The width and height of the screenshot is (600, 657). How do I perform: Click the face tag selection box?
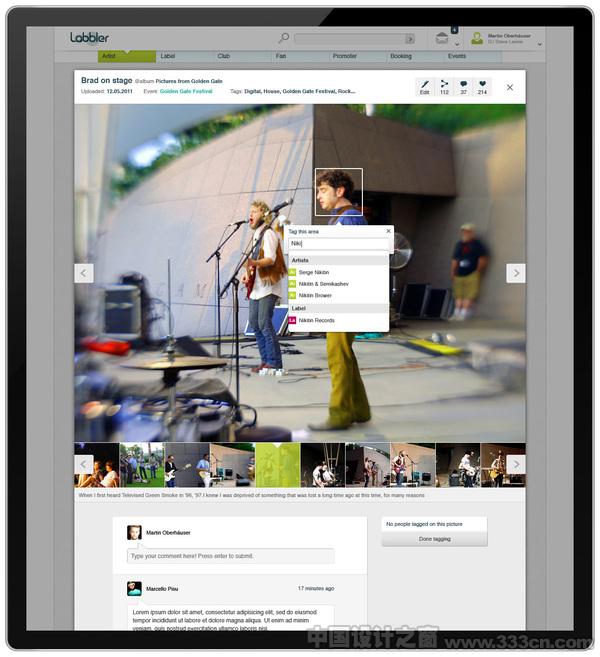pos(339,192)
